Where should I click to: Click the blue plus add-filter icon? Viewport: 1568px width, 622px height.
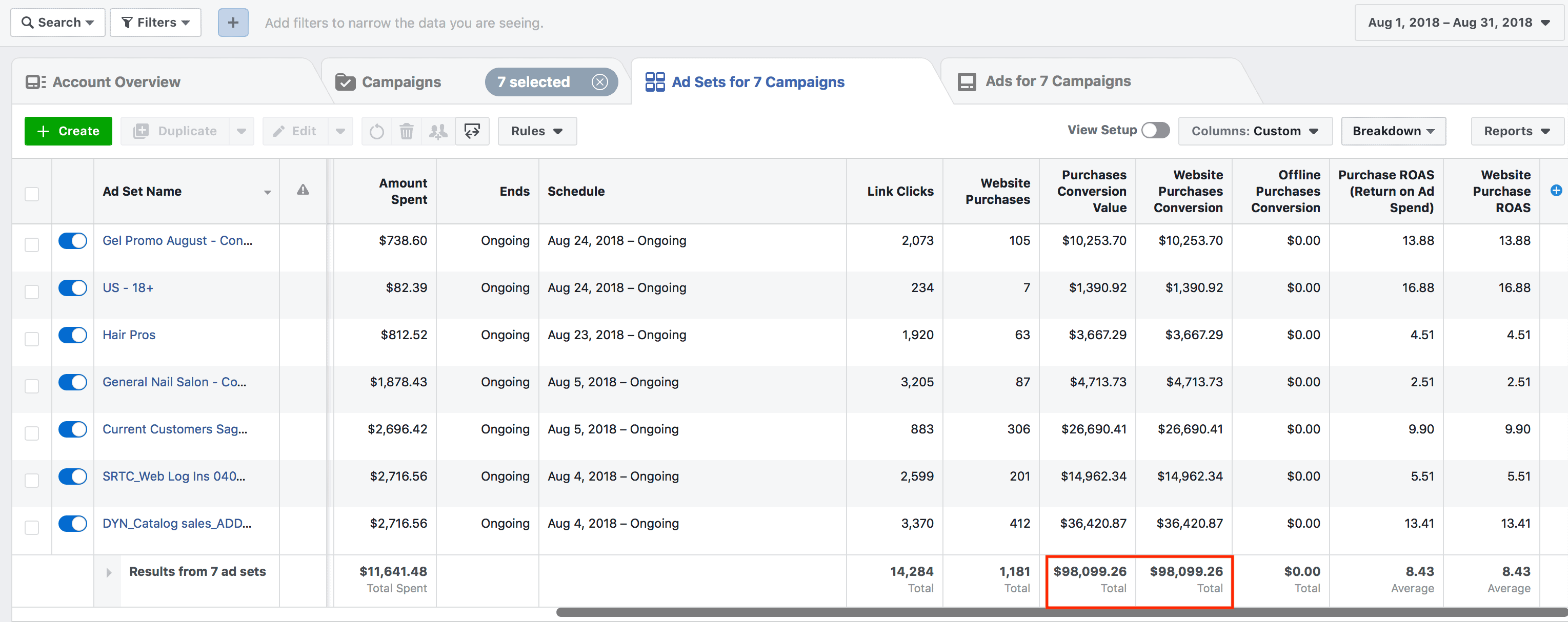pyautogui.click(x=233, y=23)
